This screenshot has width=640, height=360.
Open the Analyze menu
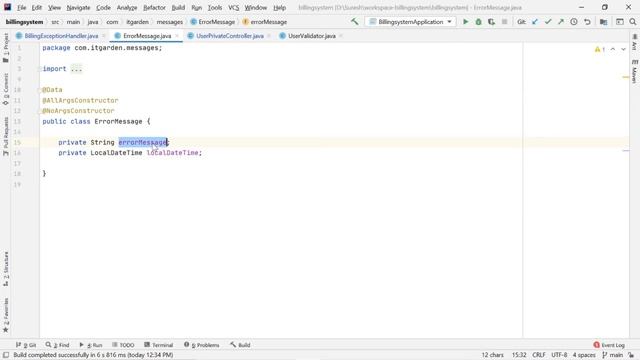point(127,7)
